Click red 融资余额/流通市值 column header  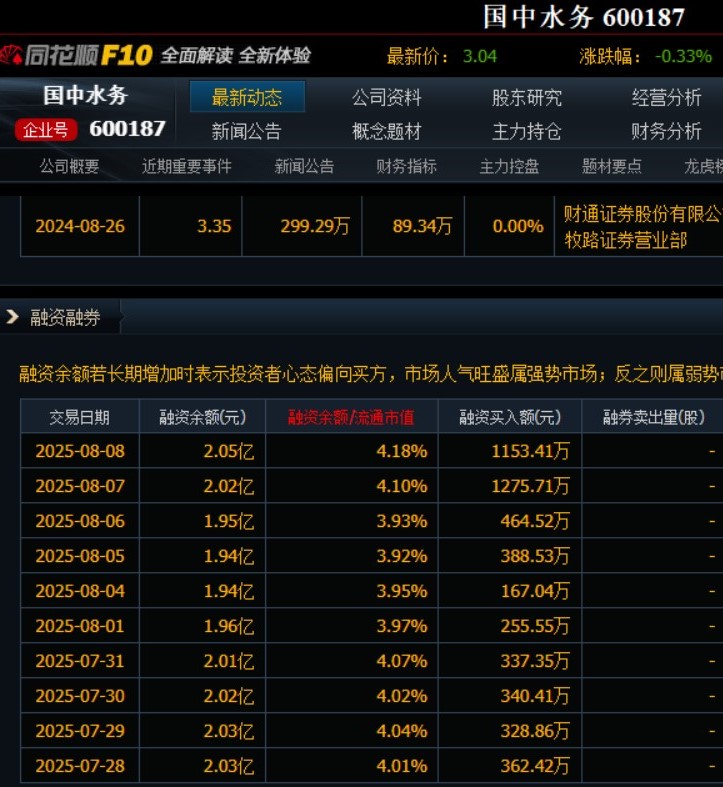click(x=351, y=417)
